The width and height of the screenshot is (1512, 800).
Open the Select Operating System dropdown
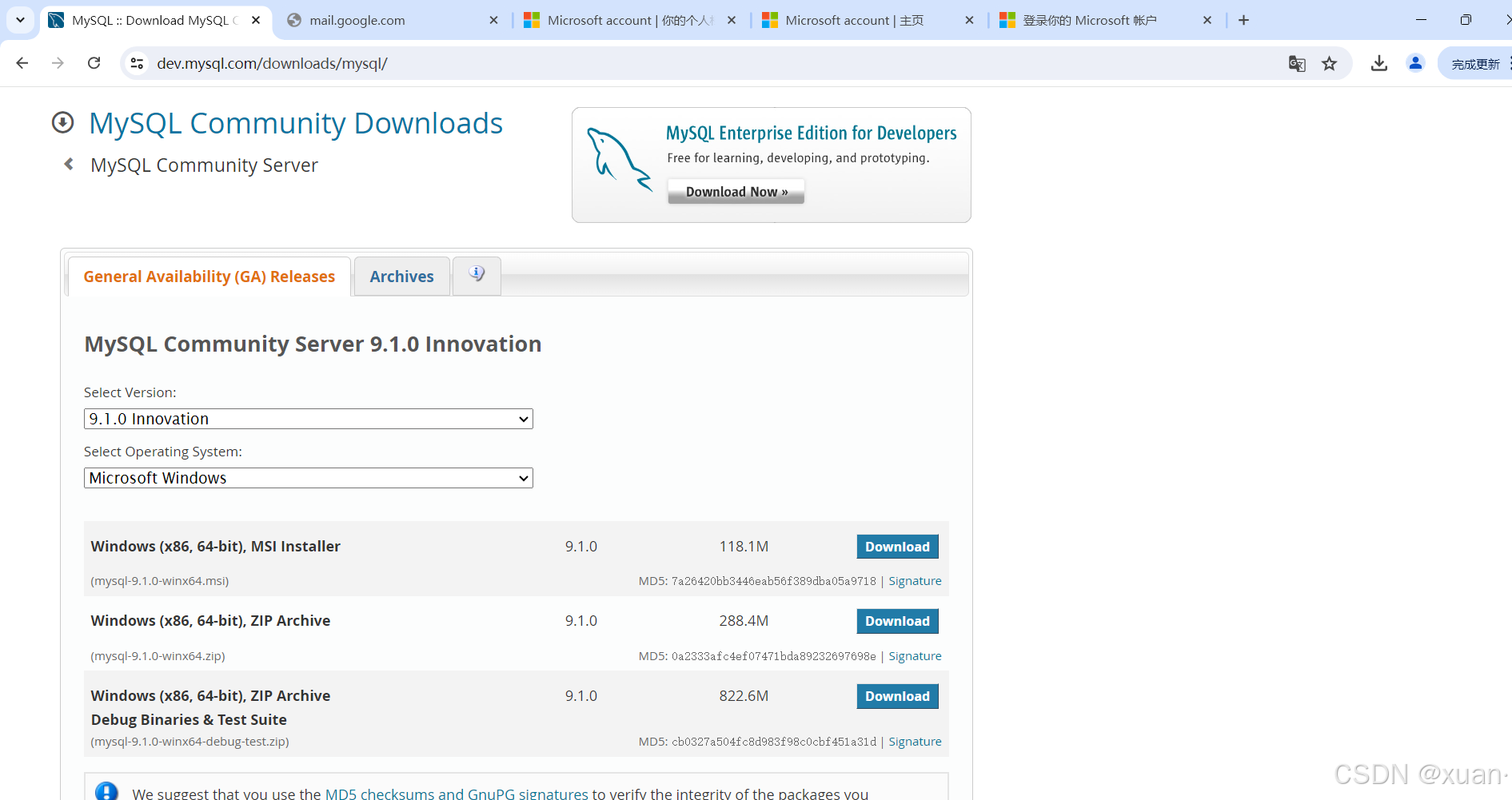tap(308, 477)
